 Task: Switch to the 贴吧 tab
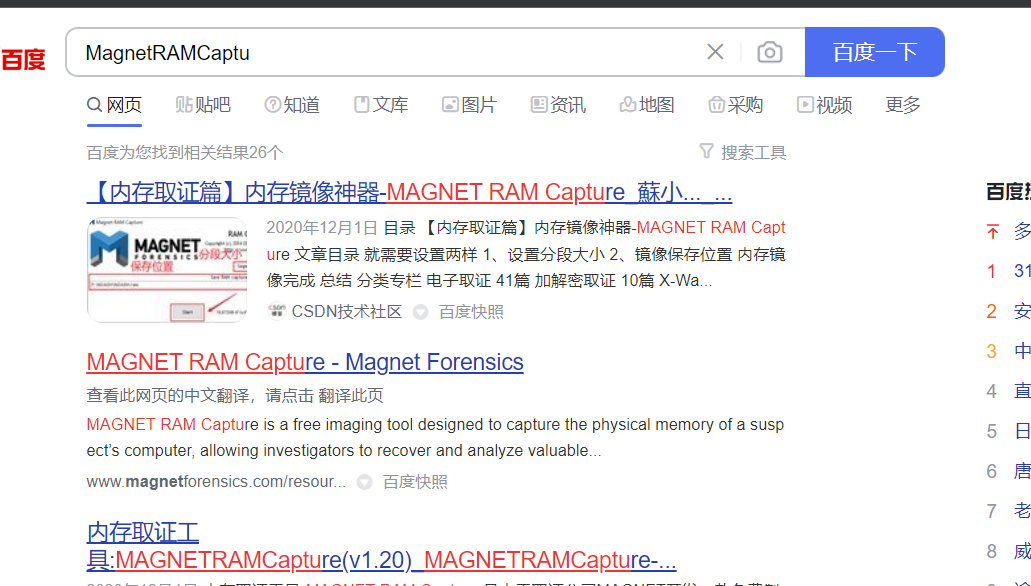pos(203,105)
